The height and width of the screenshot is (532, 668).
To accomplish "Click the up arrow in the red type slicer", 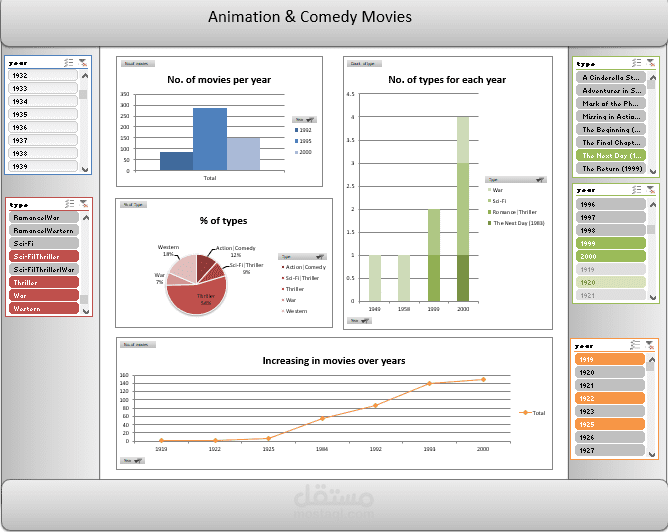I will tap(86, 218).
